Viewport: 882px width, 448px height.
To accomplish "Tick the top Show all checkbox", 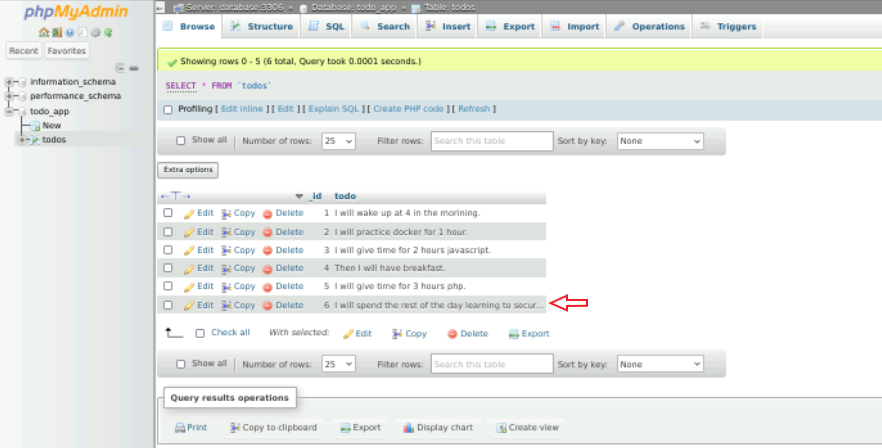I will point(181,141).
